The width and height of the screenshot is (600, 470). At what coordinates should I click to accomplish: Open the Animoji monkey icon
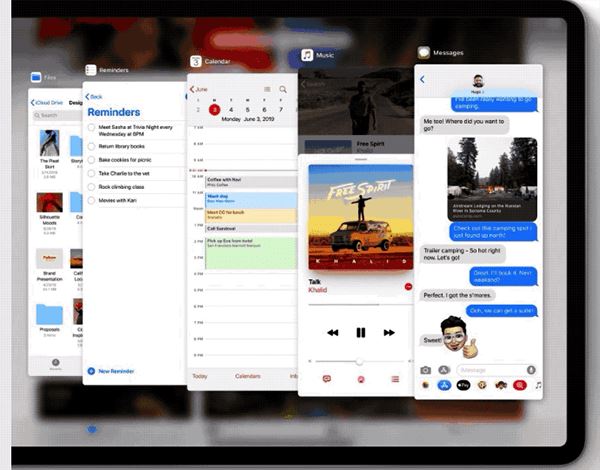coord(482,385)
